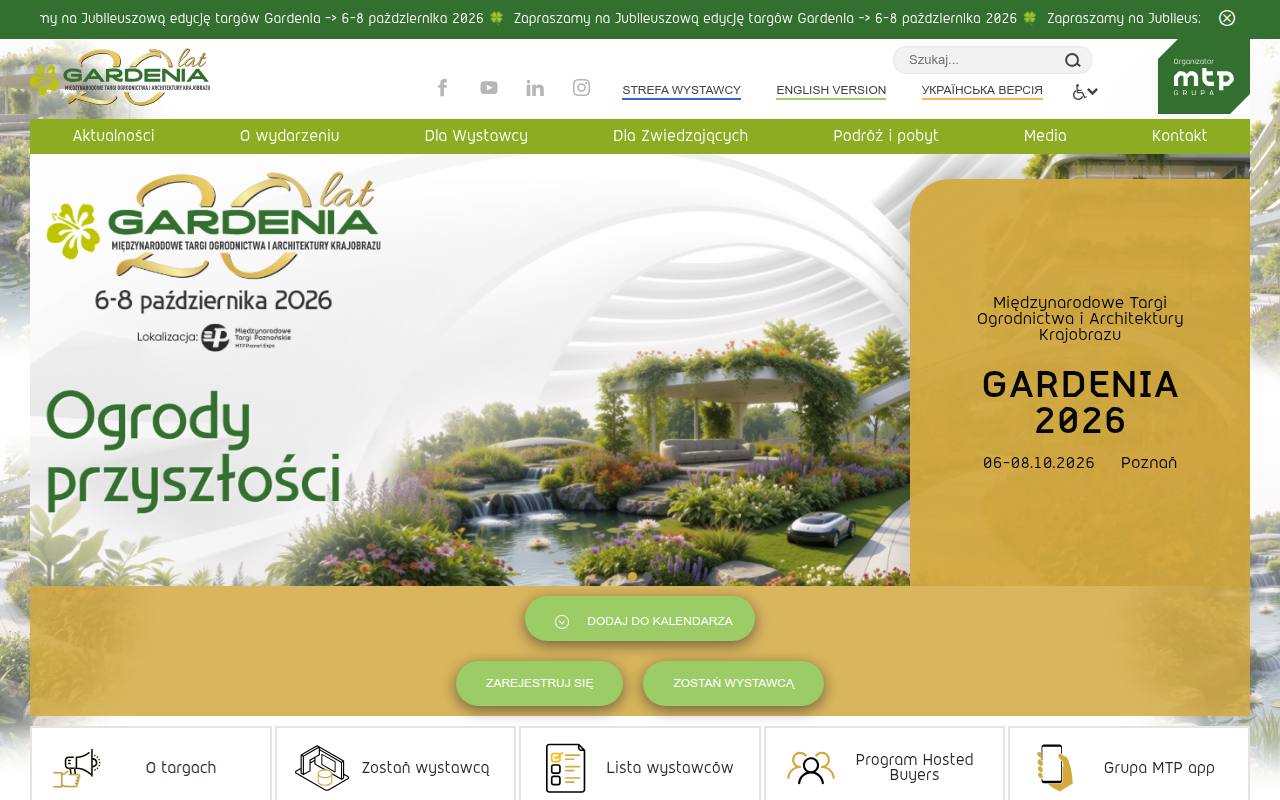
Task: Click the 06-08.10.2026 date text
Action: (1038, 463)
